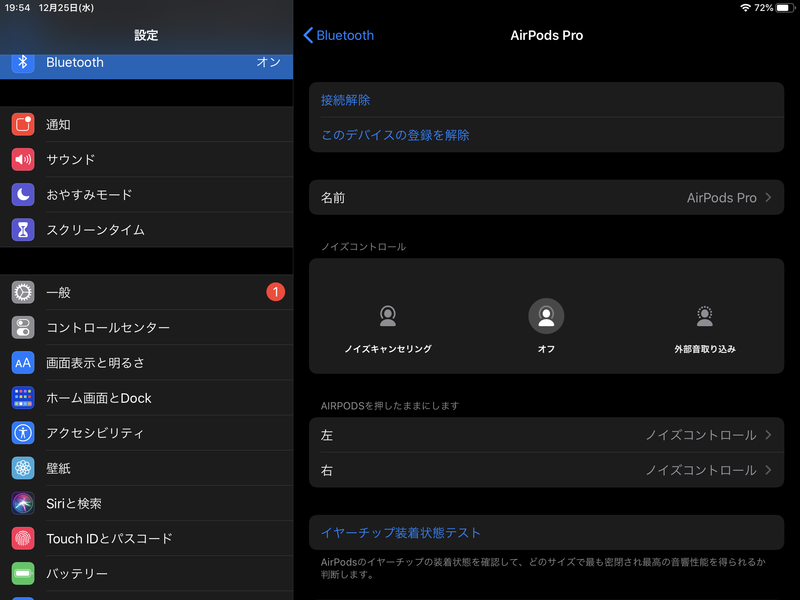Viewport: 800px width, 600px height.
Task: Select オフ noise control mode
Action: coord(546,316)
